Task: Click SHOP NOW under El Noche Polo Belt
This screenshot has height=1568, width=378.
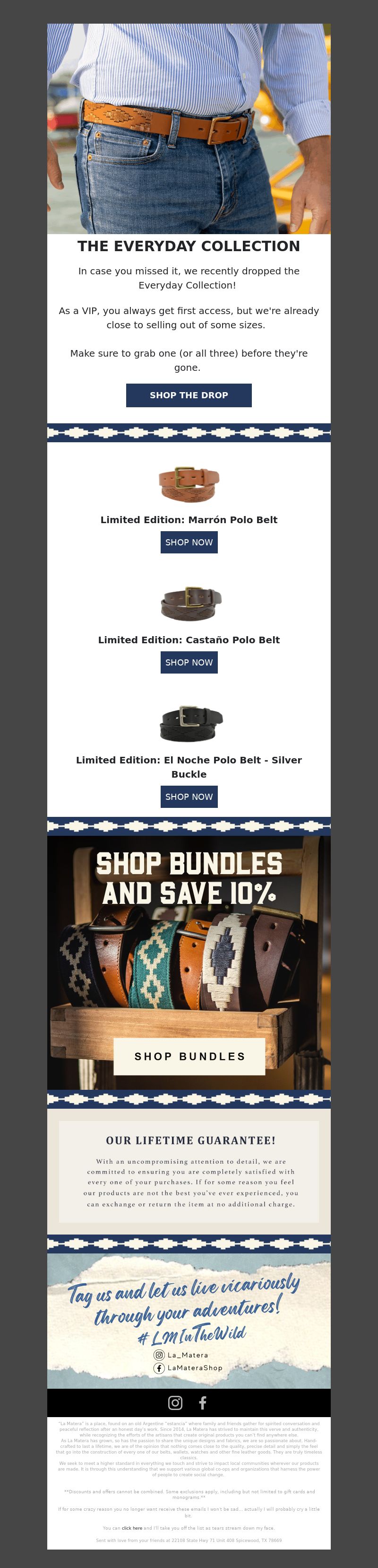Action: (x=189, y=796)
